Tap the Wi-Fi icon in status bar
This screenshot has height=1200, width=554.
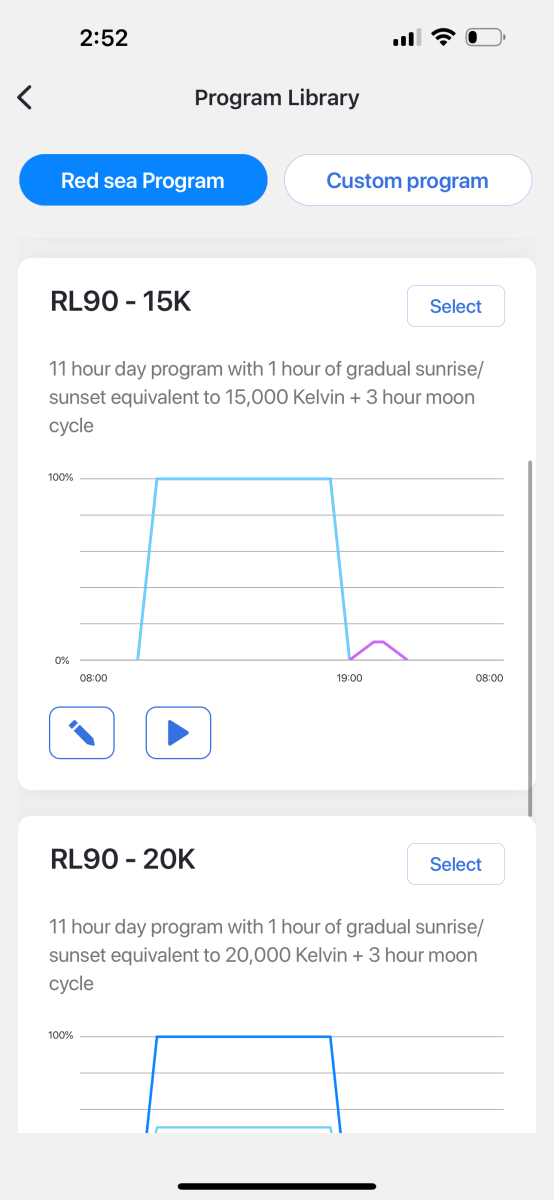click(442, 38)
